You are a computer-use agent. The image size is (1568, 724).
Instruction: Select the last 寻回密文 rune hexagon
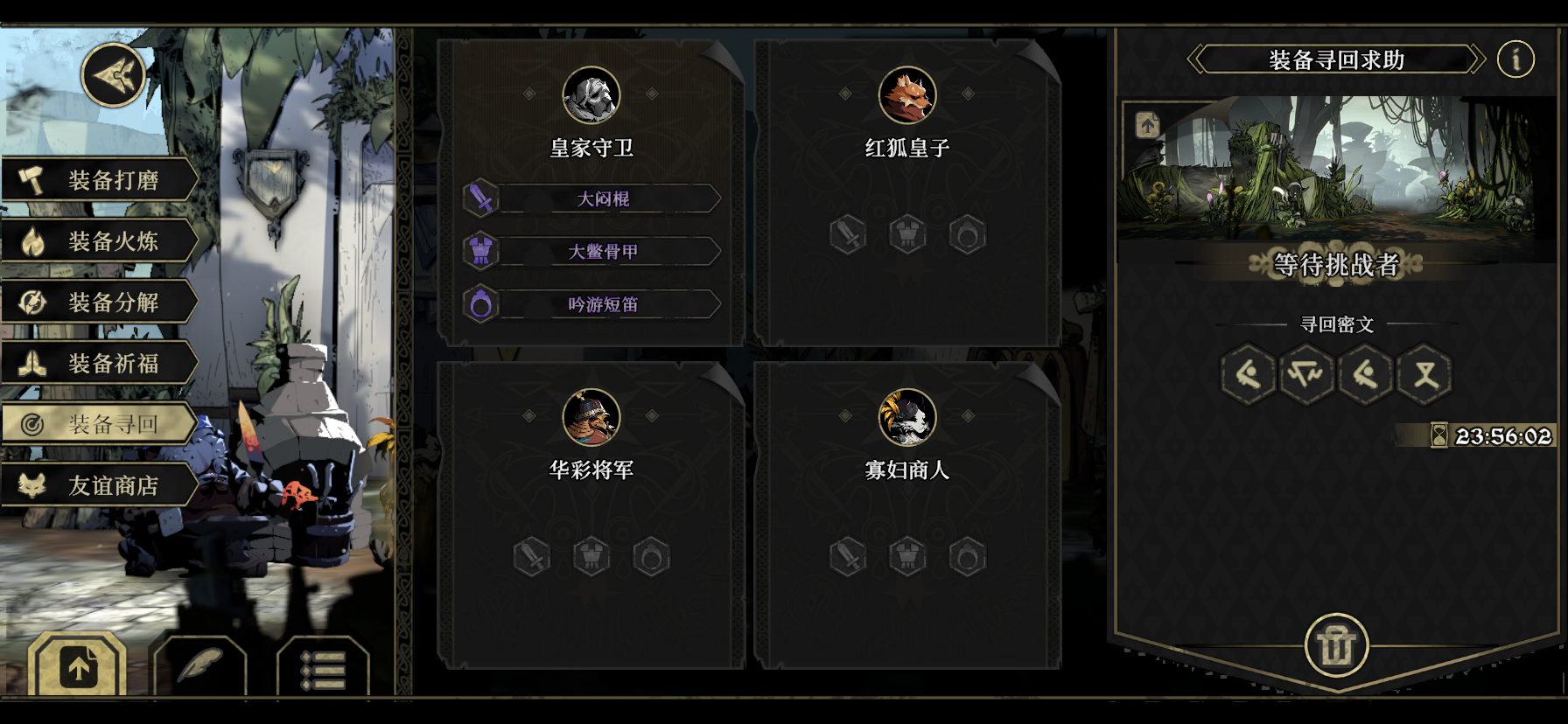pos(1424,375)
